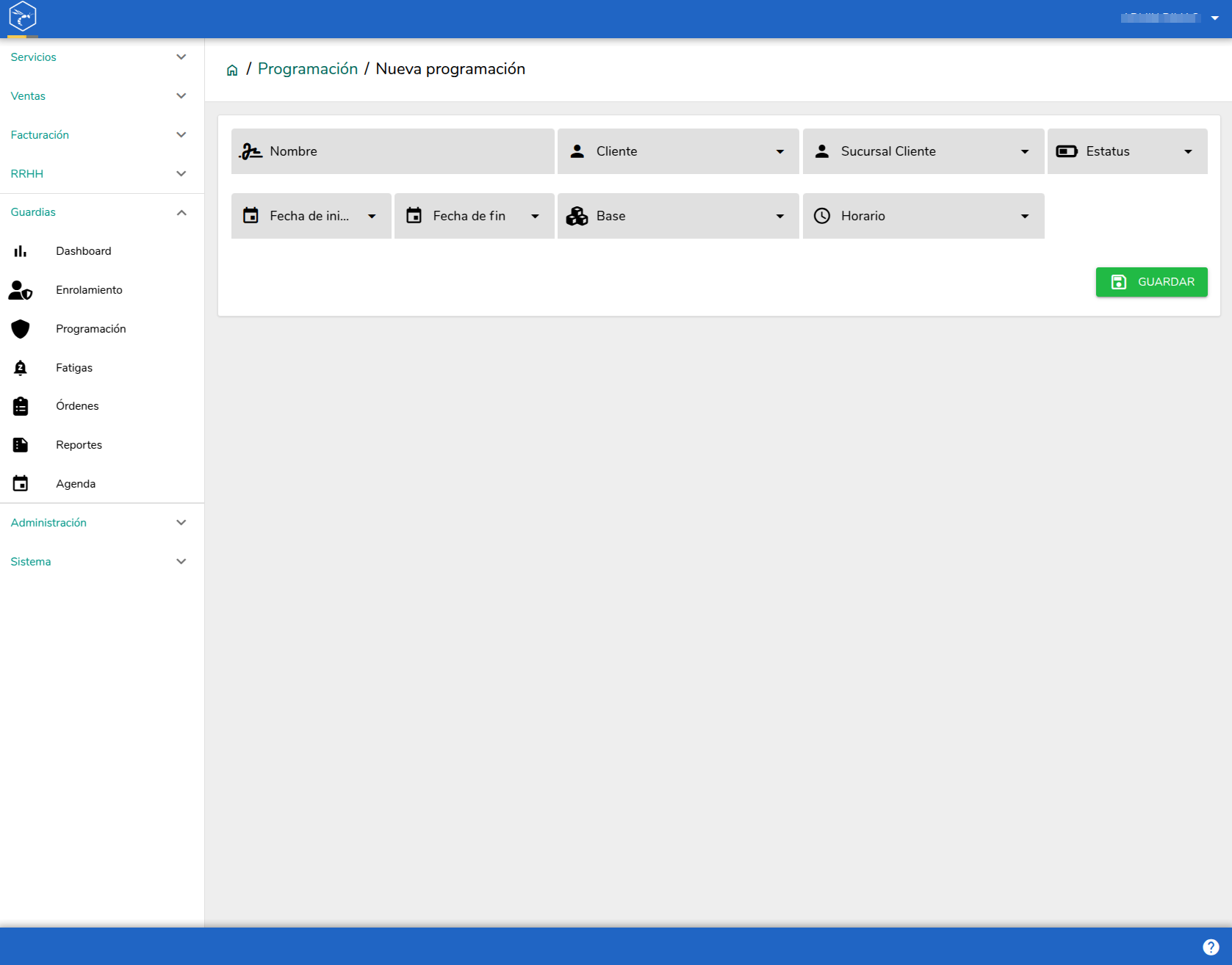Open the Horario dropdown

coord(923,216)
